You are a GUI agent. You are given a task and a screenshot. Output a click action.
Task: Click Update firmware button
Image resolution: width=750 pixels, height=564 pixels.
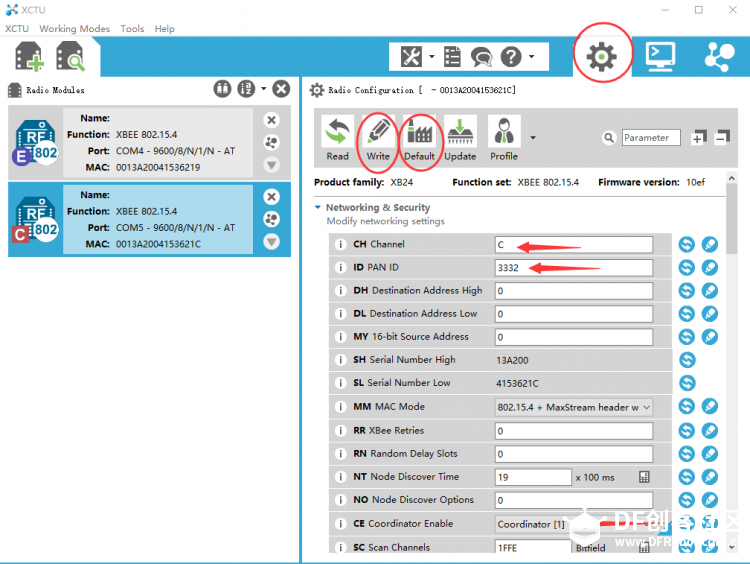tap(460, 139)
